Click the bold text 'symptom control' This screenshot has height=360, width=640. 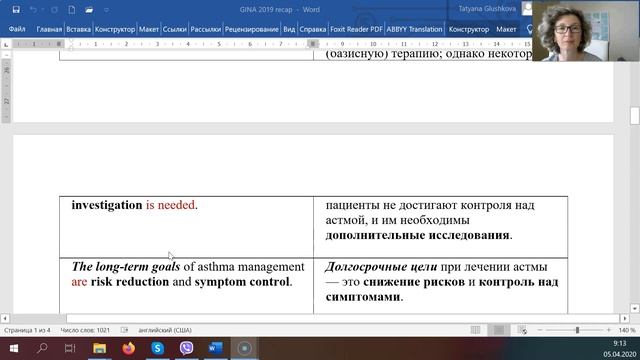pyautogui.click(x=242, y=282)
